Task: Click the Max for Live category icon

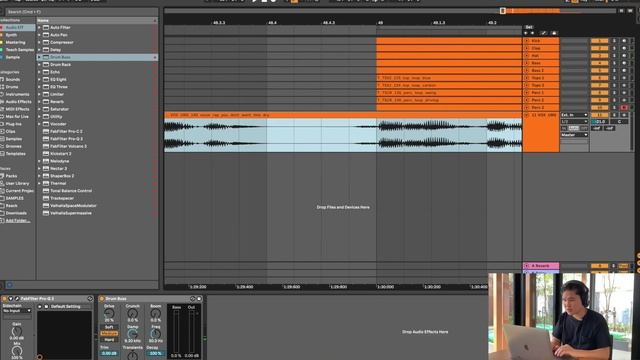Action: pos(2,117)
